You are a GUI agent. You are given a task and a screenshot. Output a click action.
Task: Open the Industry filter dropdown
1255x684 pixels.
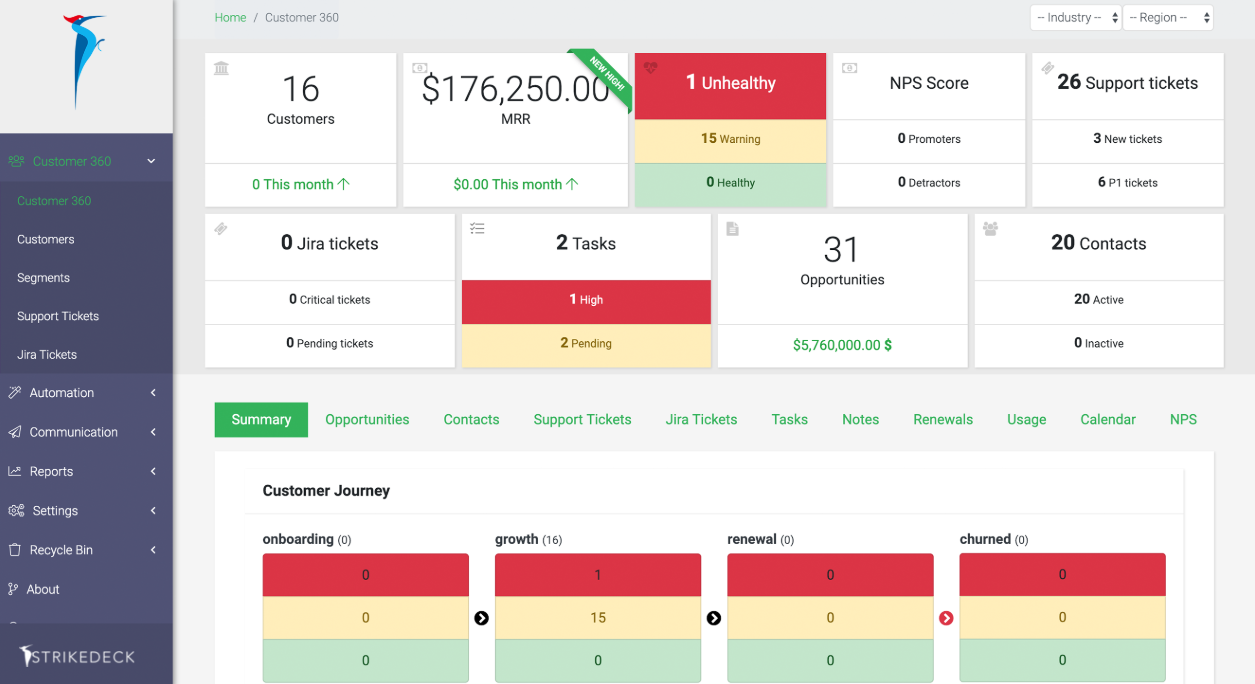pos(1075,18)
